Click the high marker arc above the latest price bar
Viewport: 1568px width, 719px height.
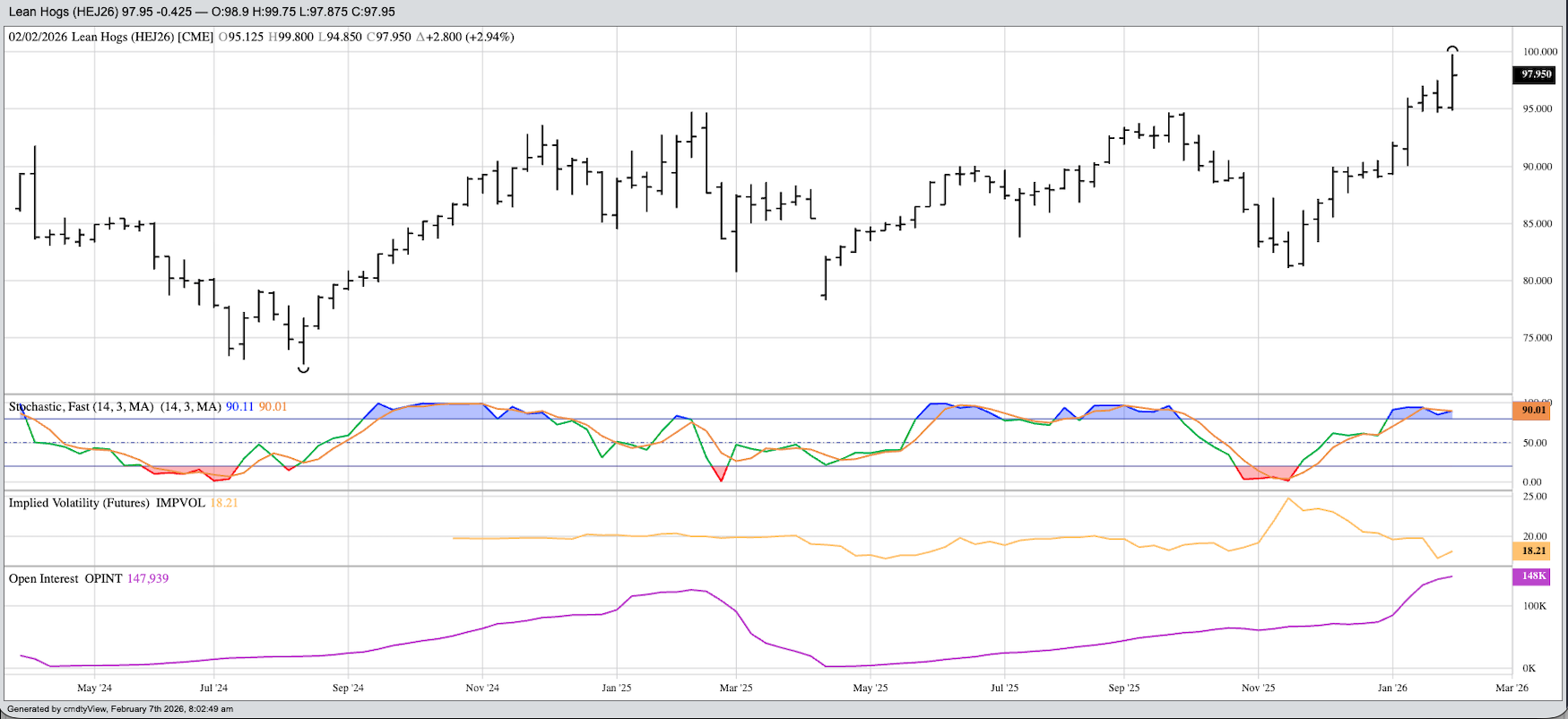click(x=1452, y=48)
